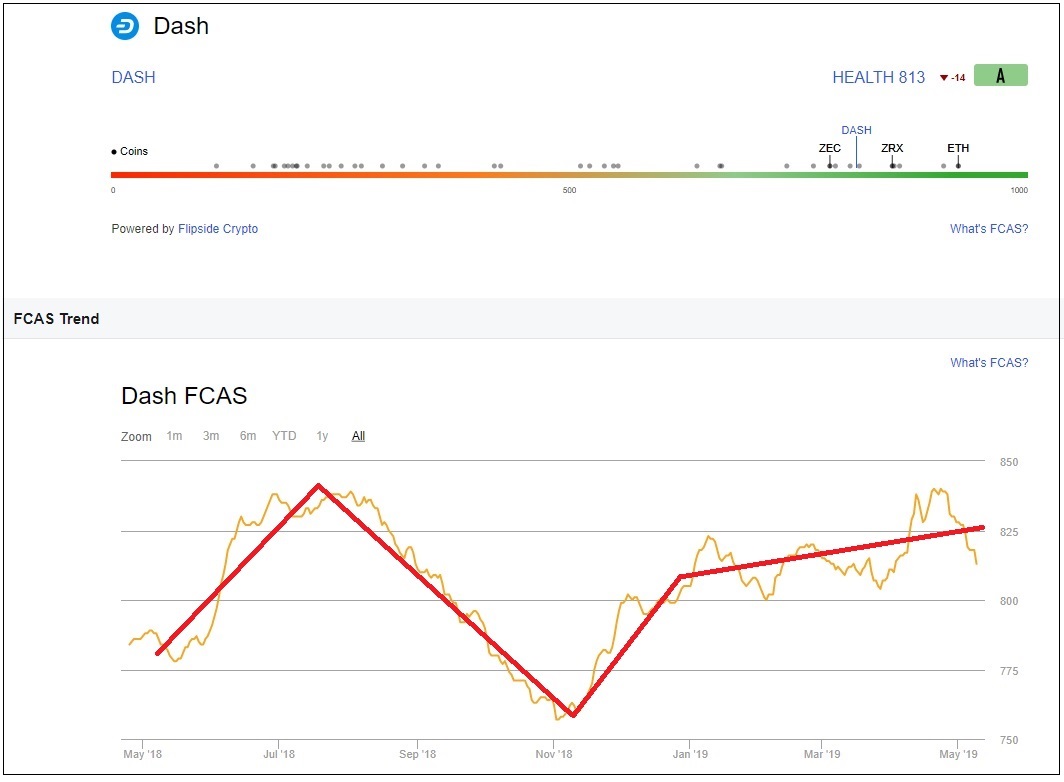Click the red-to-green health score bar
Screen dimensions: 1064x782
coord(569,175)
